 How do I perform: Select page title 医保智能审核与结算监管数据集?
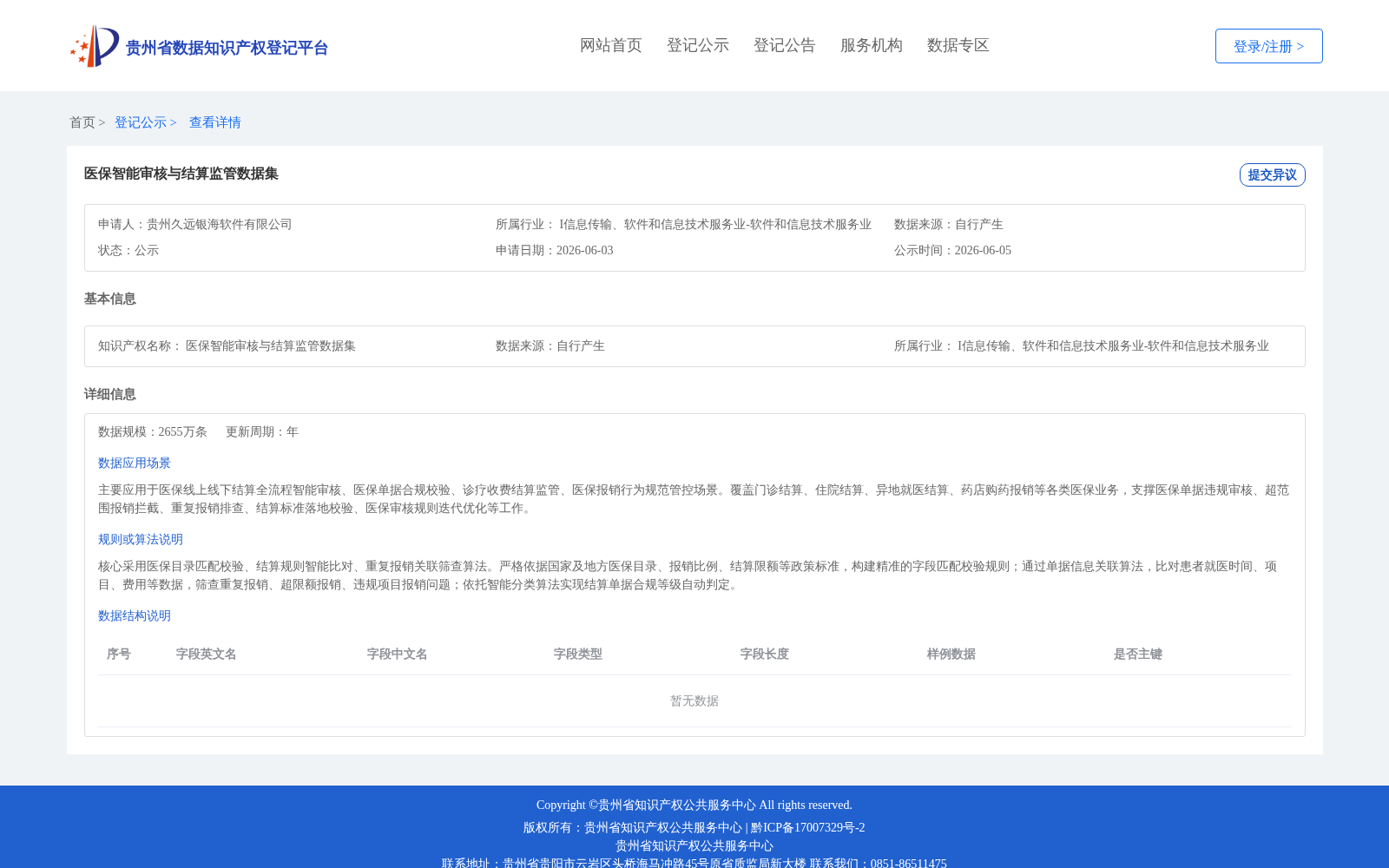pos(181,174)
